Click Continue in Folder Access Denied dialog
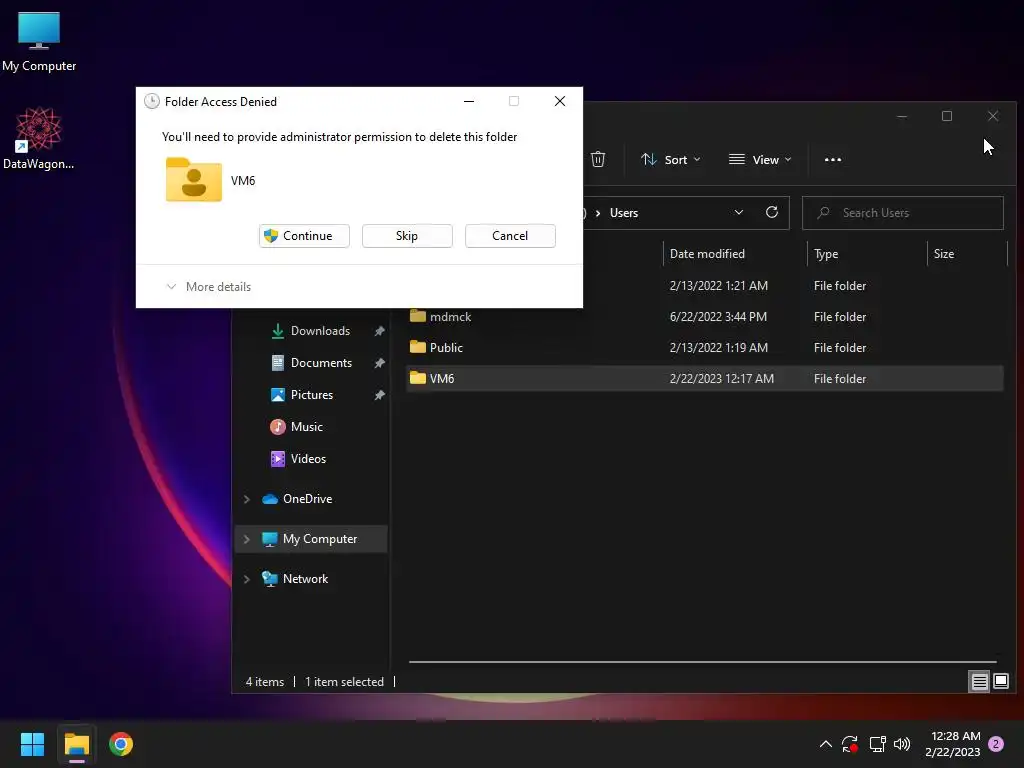This screenshot has height=768, width=1024. (304, 236)
